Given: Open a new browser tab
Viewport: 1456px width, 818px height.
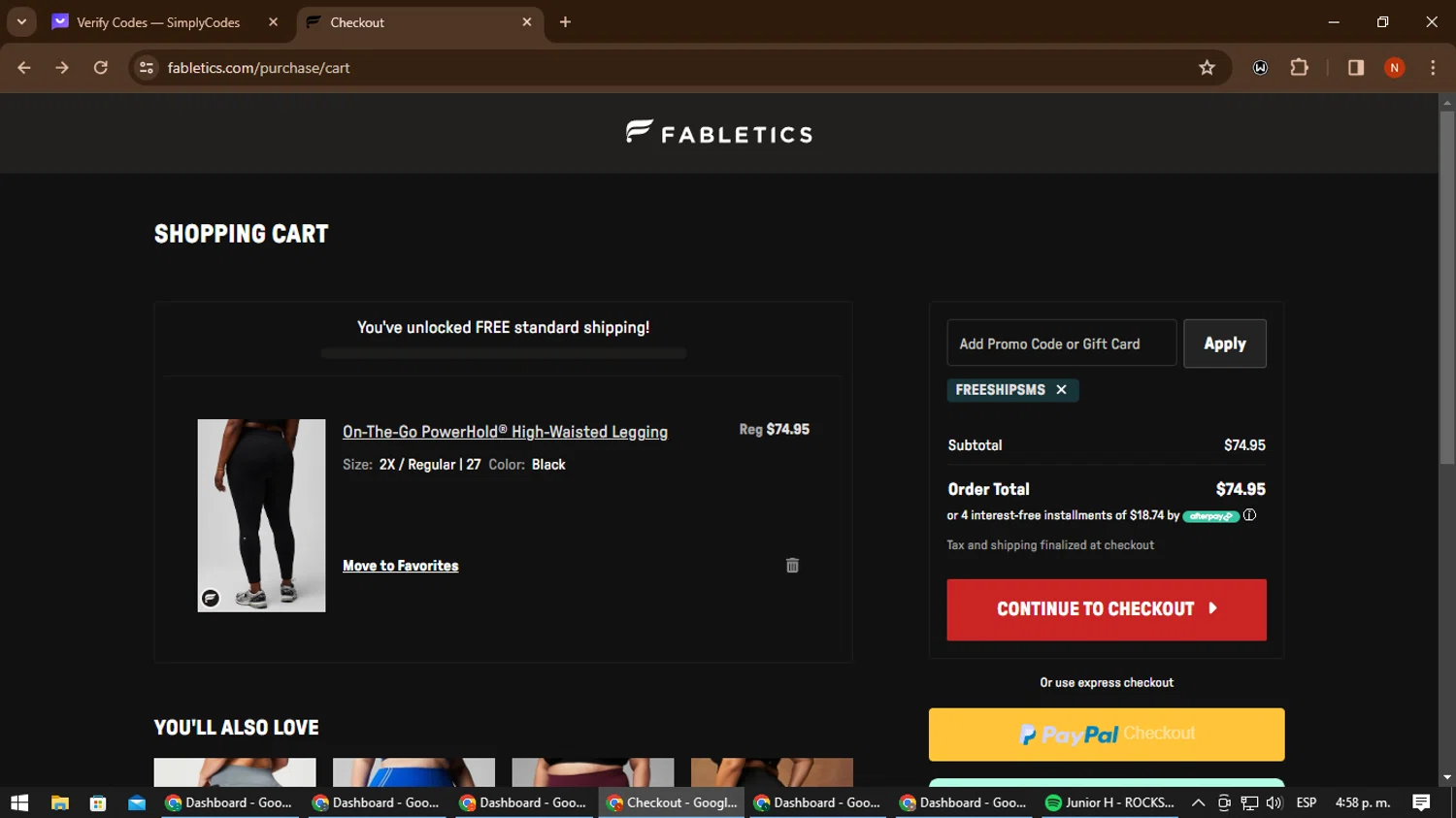Looking at the screenshot, I should click(565, 22).
